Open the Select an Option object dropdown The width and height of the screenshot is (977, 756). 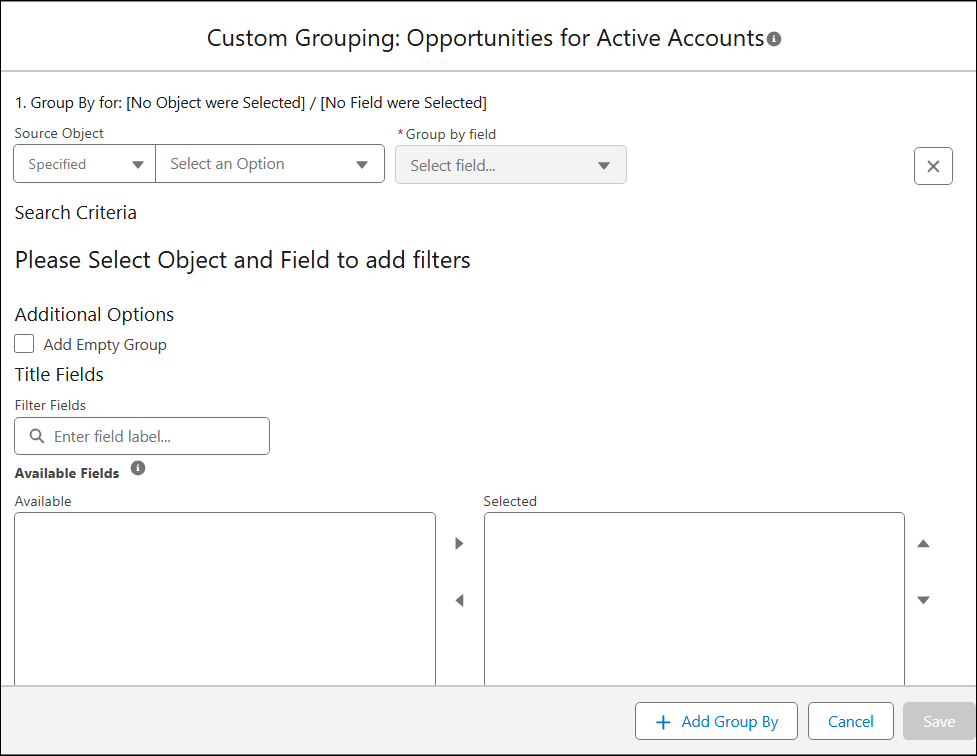click(x=270, y=163)
